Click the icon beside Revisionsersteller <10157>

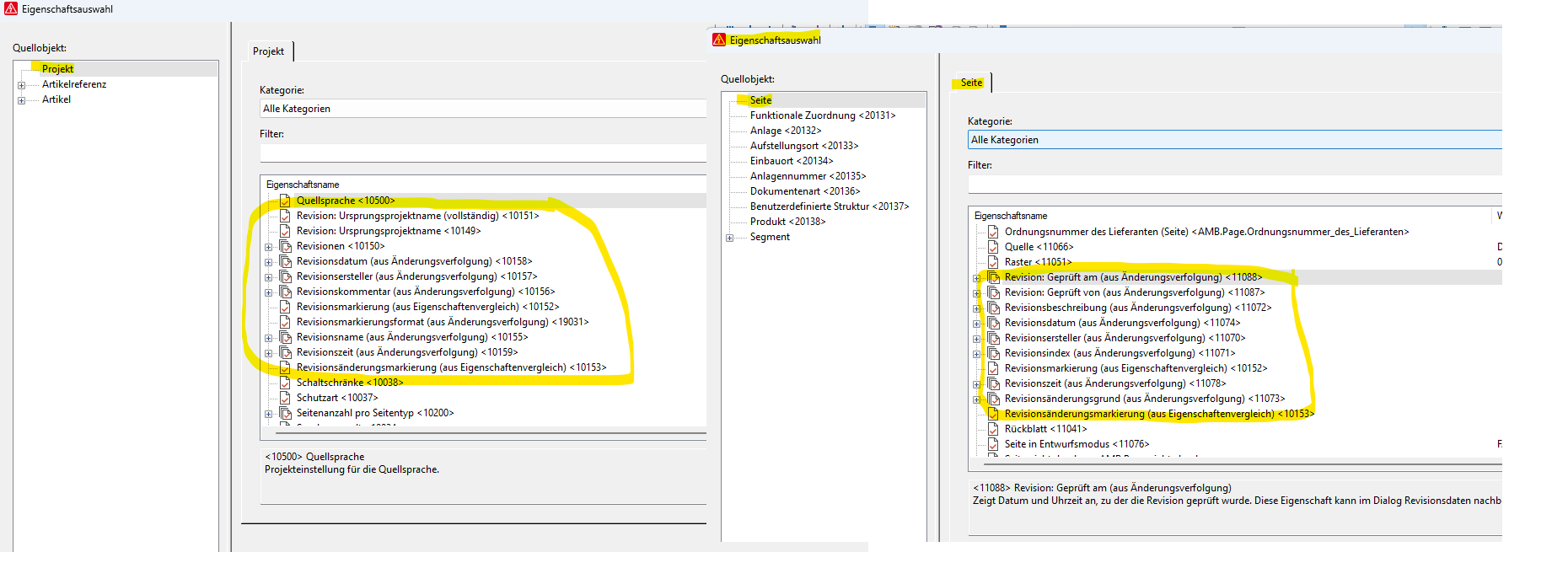click(x=285, y=276)
